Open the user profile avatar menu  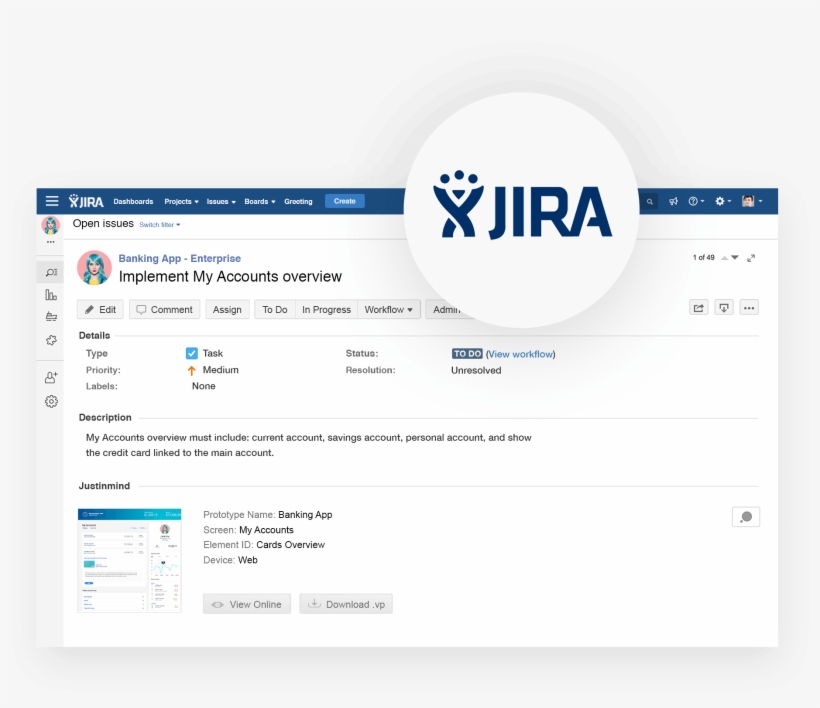click(x=752, y=201)
